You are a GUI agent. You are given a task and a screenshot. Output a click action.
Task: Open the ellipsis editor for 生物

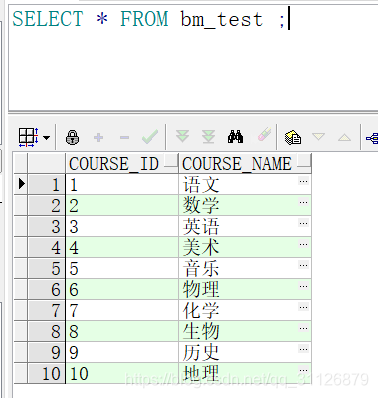pos(303,328)
